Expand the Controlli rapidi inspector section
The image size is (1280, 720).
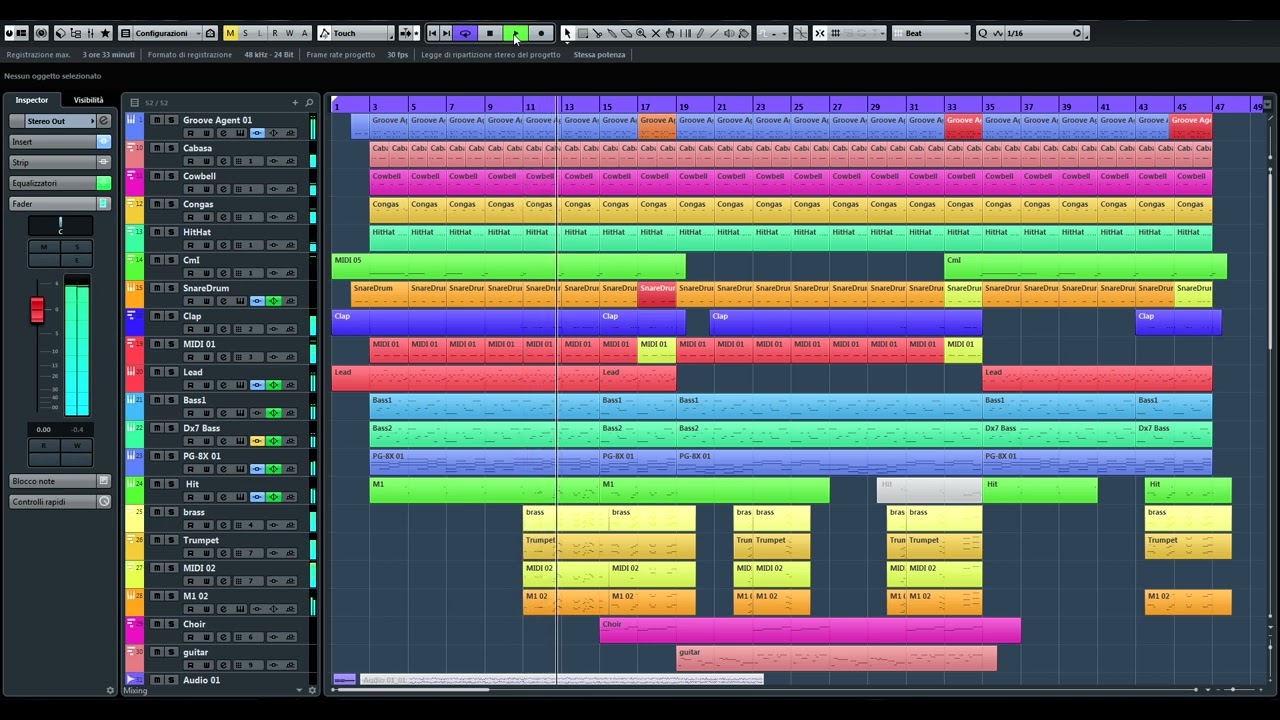pyautogui.click(x=60, y=502)
